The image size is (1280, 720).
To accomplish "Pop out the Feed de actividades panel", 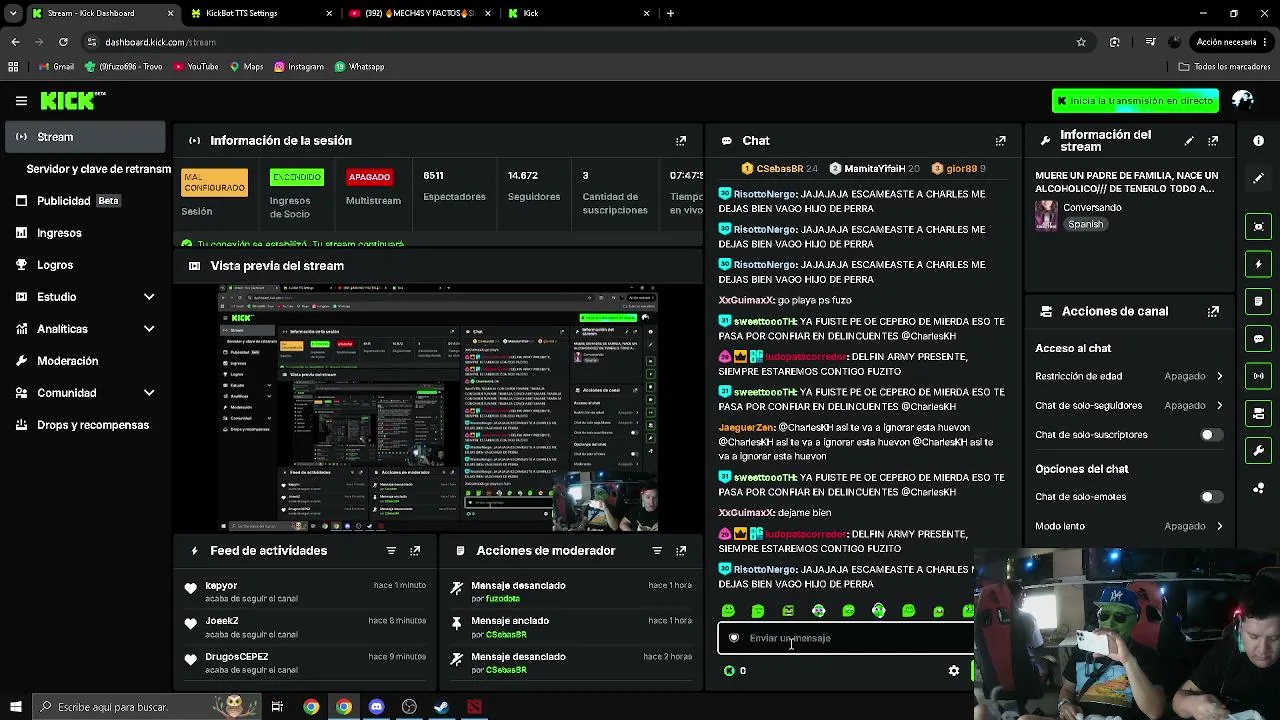I will click(x=415, y=551).
